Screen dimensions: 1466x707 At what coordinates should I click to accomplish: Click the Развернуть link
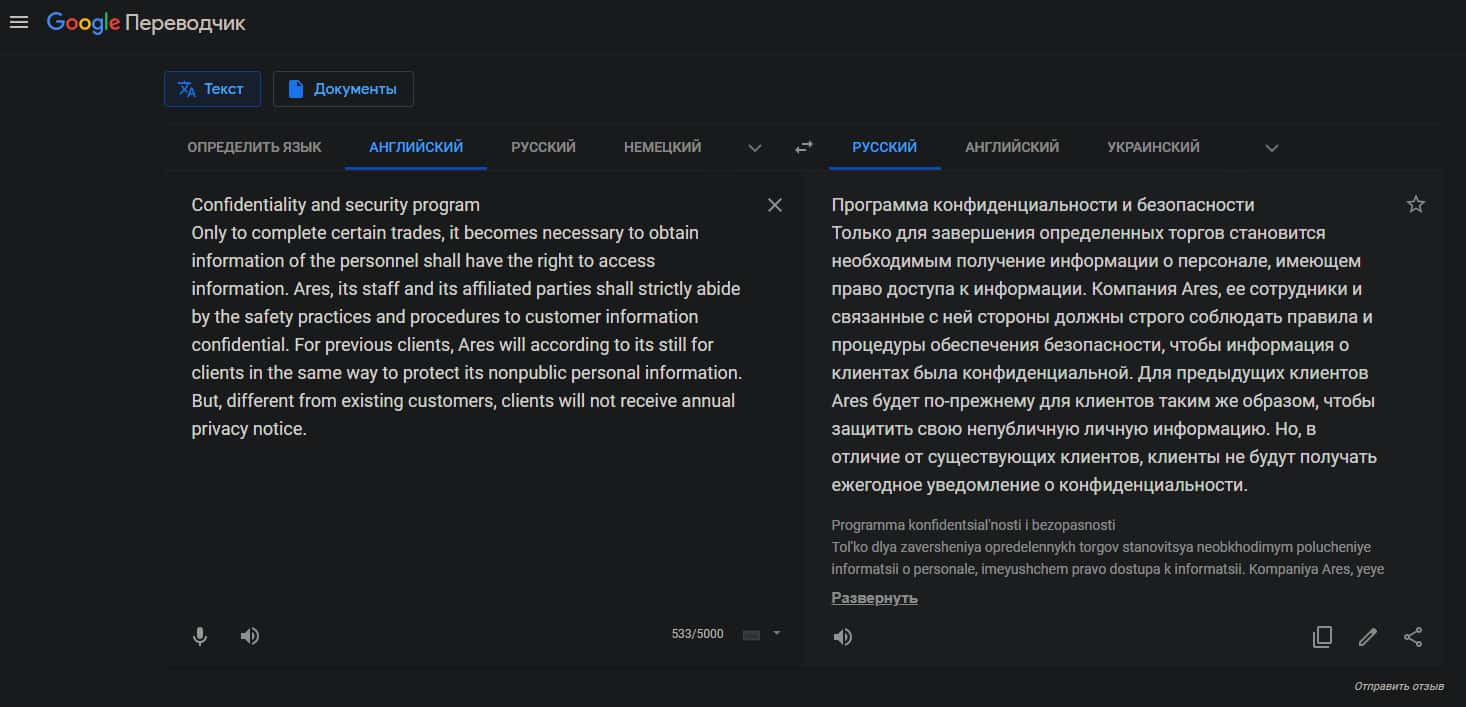[x=874, y=598]
